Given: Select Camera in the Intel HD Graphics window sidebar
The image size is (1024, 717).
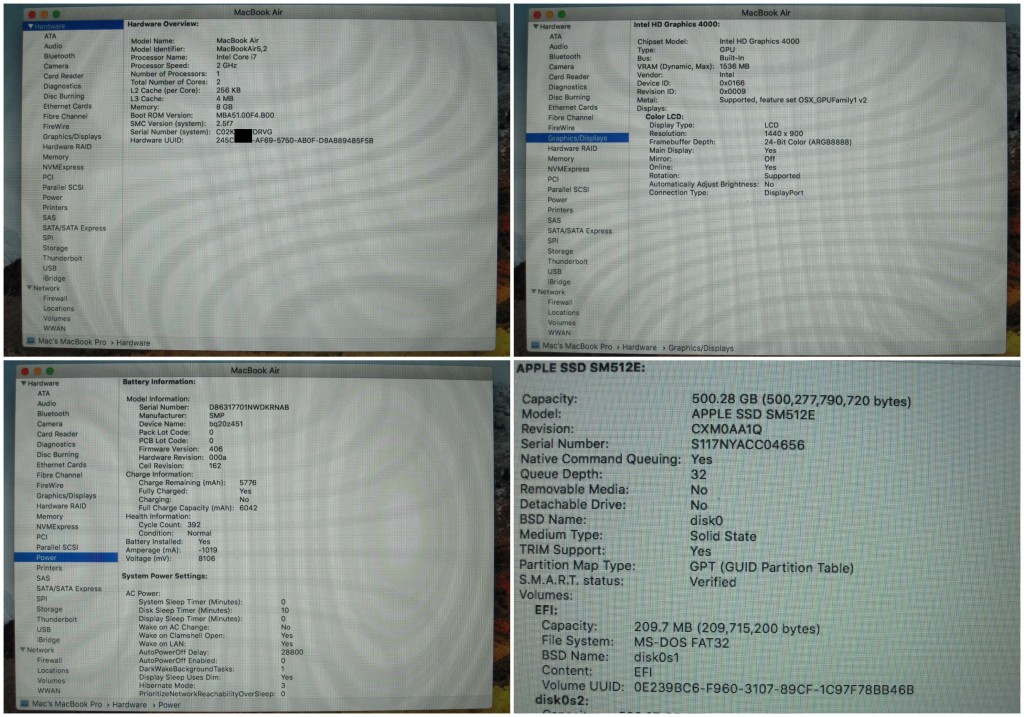Looking at the screenshot, I should click(x=561, y=67).
